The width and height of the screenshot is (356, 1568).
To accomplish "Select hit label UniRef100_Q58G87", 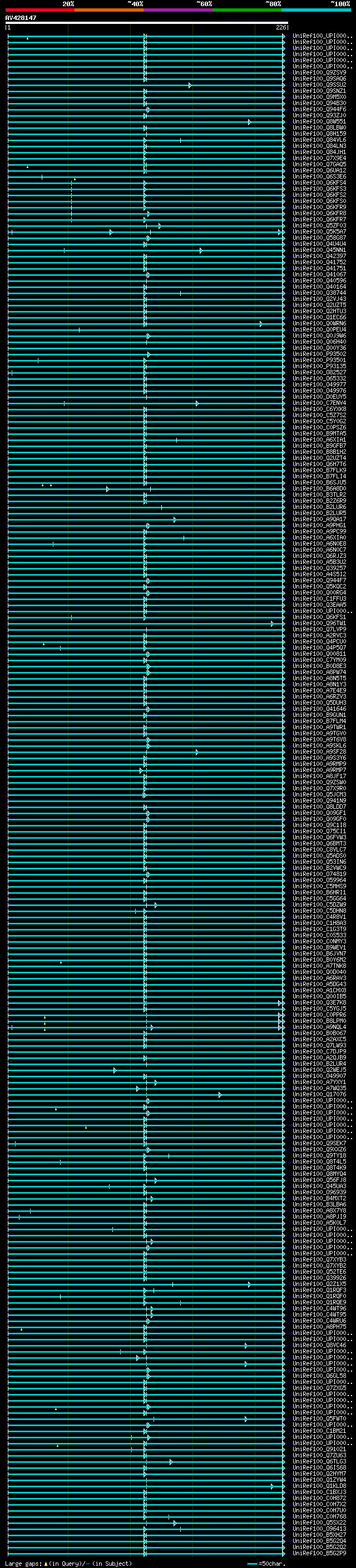I will 319,238.
